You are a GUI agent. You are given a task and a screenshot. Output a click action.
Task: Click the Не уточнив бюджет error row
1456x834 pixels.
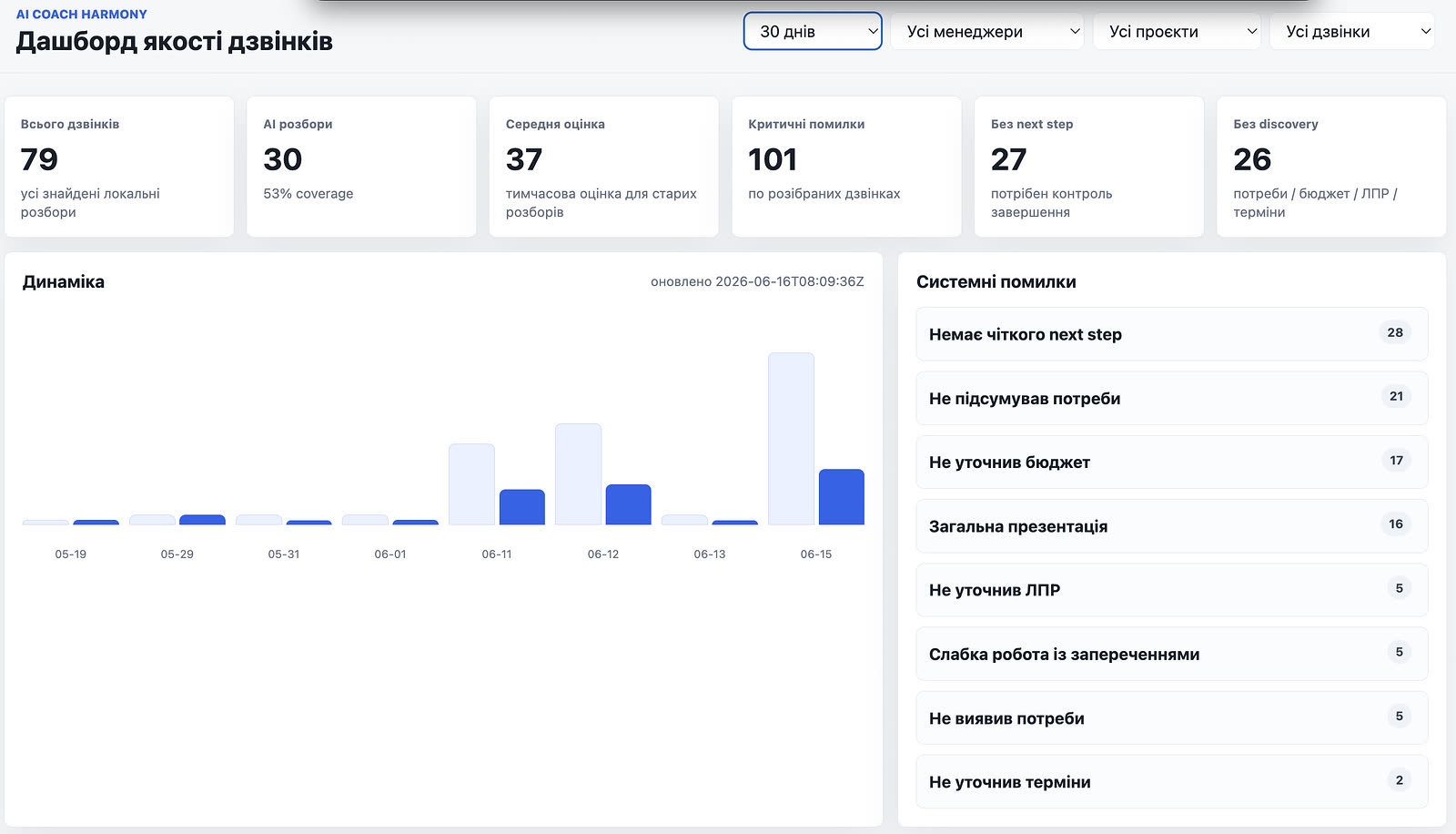1172,462
